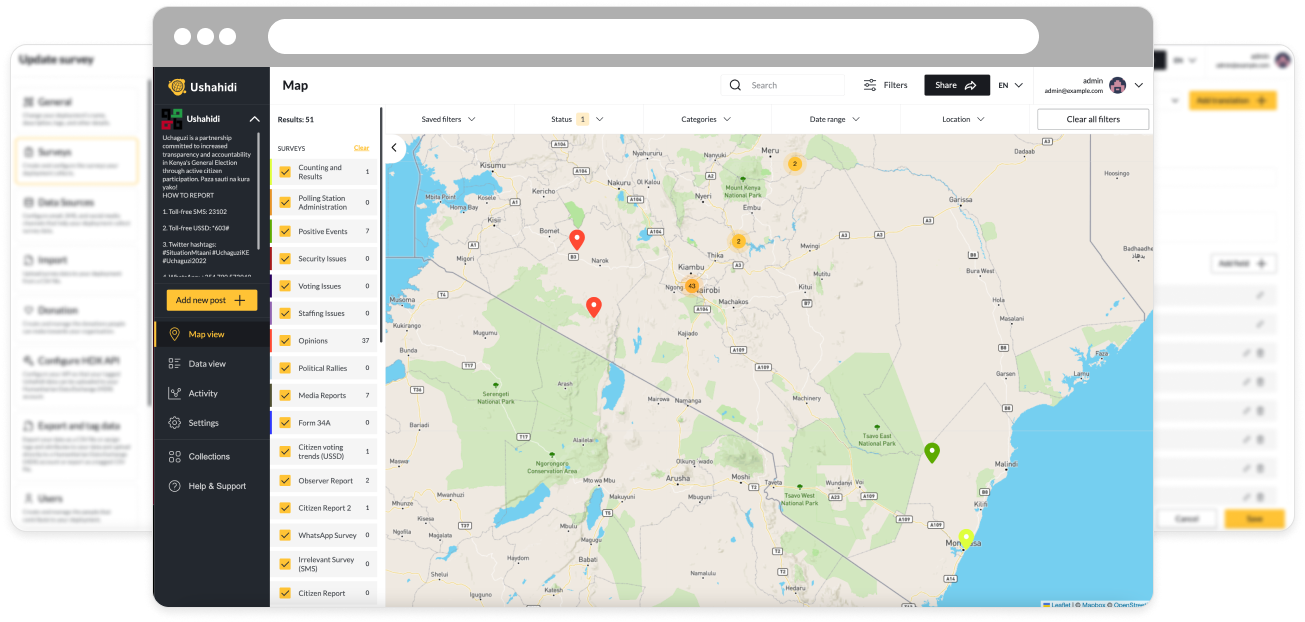
Task: Toggle the Security Issues checkbox
Action: tap(285, 258)
